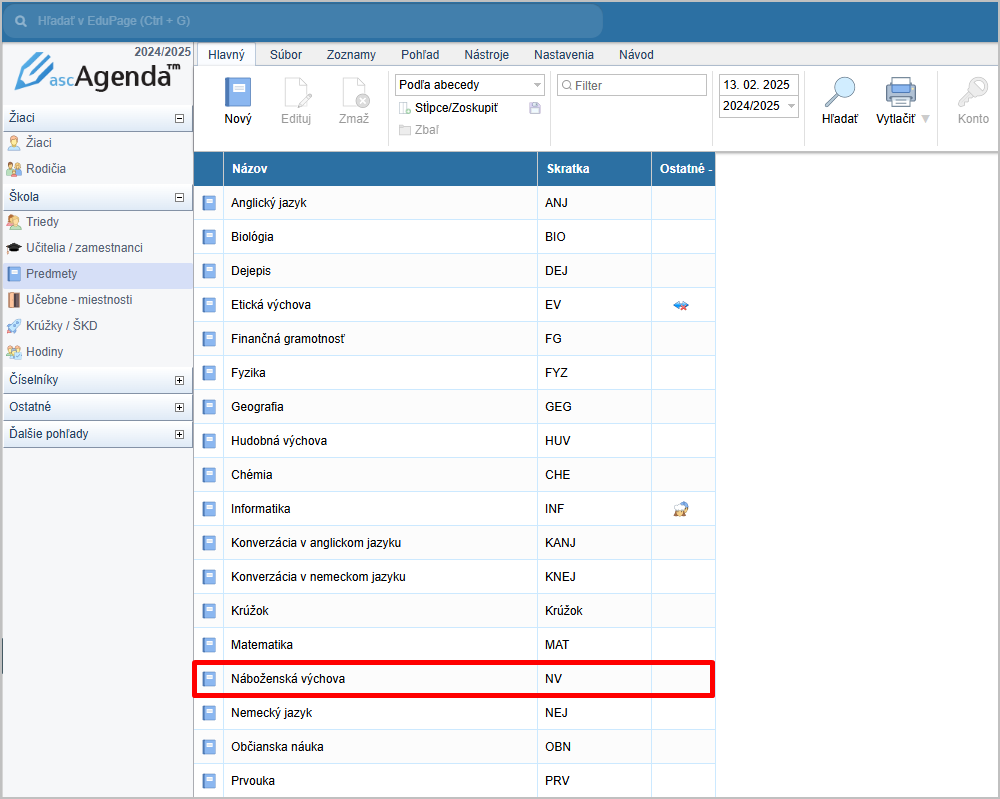Click the book icon of Krúžok row
This screenshot has width=1000, height=799.
click(x=209, y=611)
